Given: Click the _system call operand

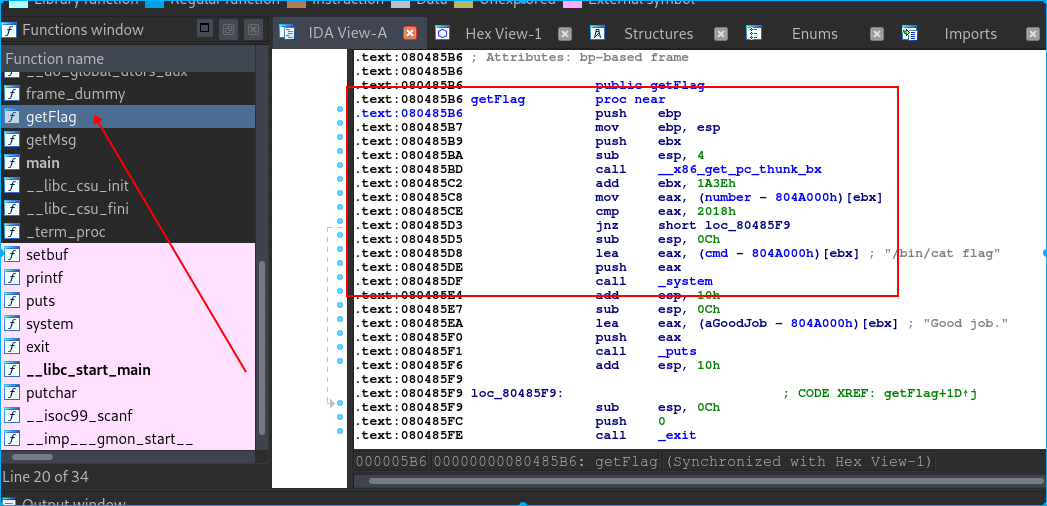Looking at the screenshot, I should tap(685, 282).
